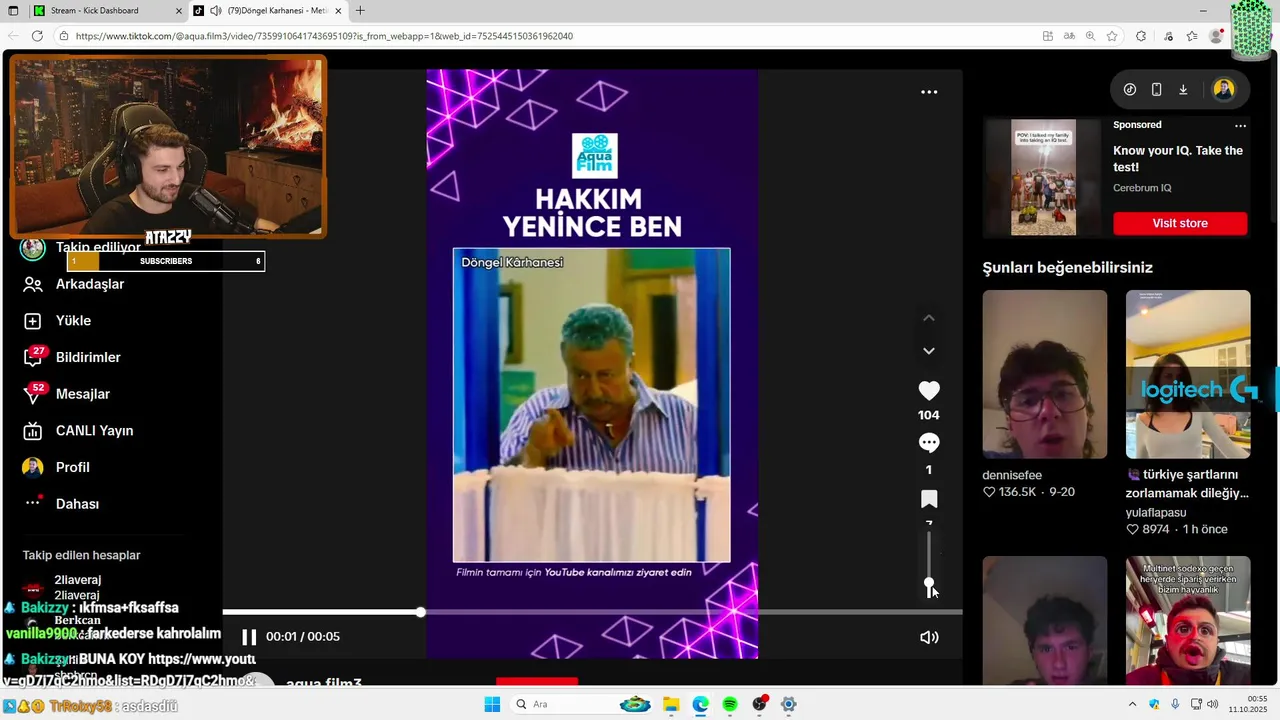Open the red-faced recommended video thumbnail
The image size is (1280, 720).
(x=1188, y=620)
